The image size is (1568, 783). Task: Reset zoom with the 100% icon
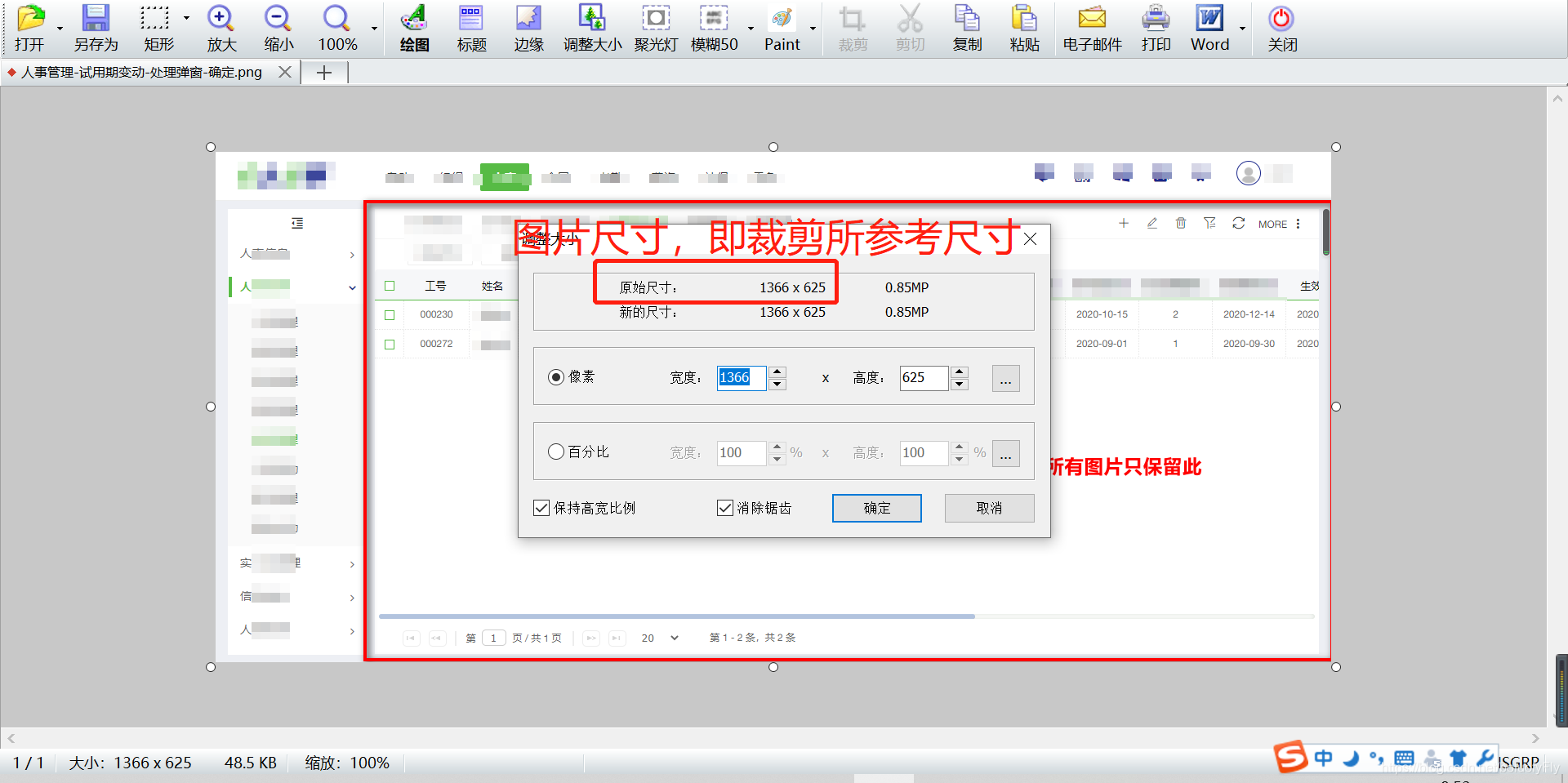pyautogui.click(x=337, y=28)
